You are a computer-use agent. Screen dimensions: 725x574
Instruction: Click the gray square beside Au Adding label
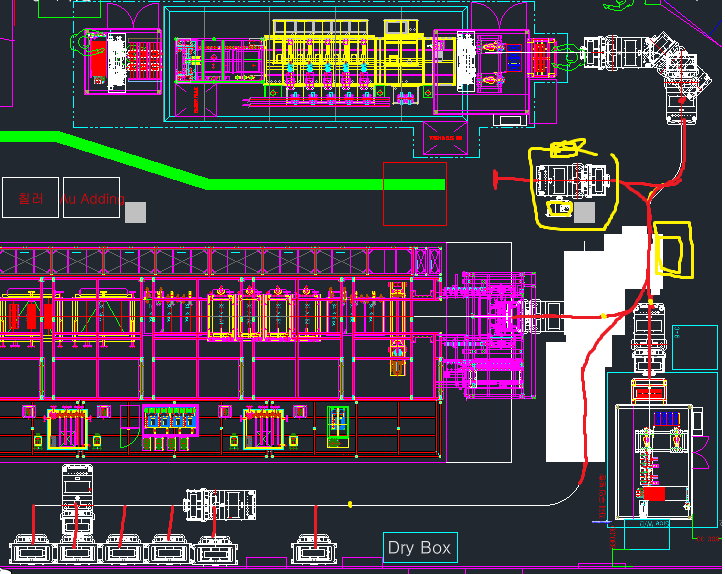point(135,212)
